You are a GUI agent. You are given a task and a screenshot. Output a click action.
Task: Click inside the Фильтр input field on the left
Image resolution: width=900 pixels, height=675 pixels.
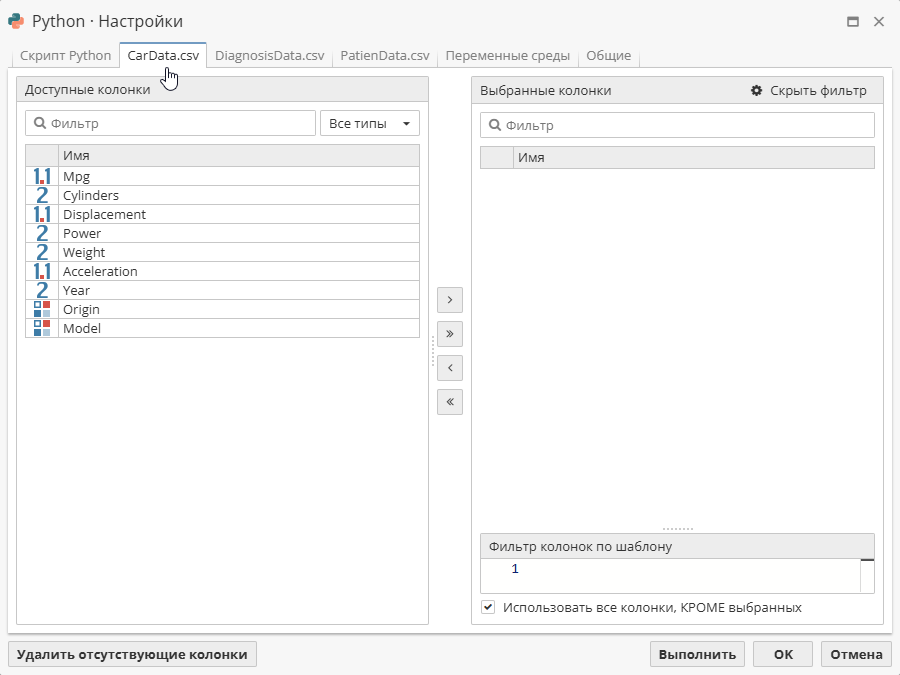coord(170,122)
